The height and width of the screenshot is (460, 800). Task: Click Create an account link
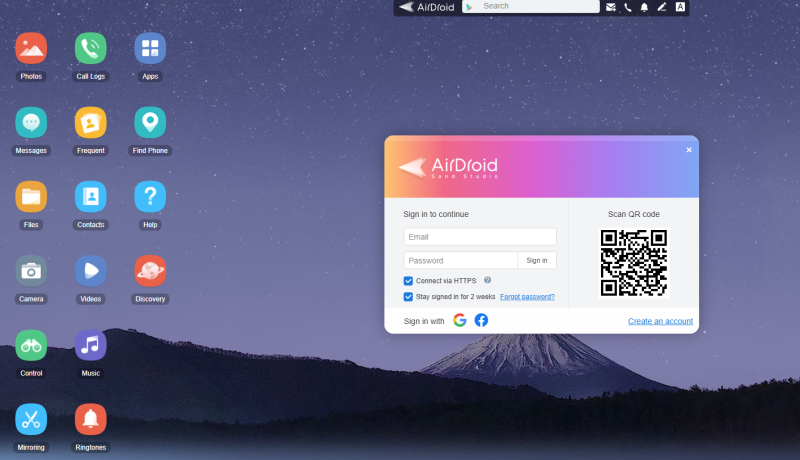[660, 321]
